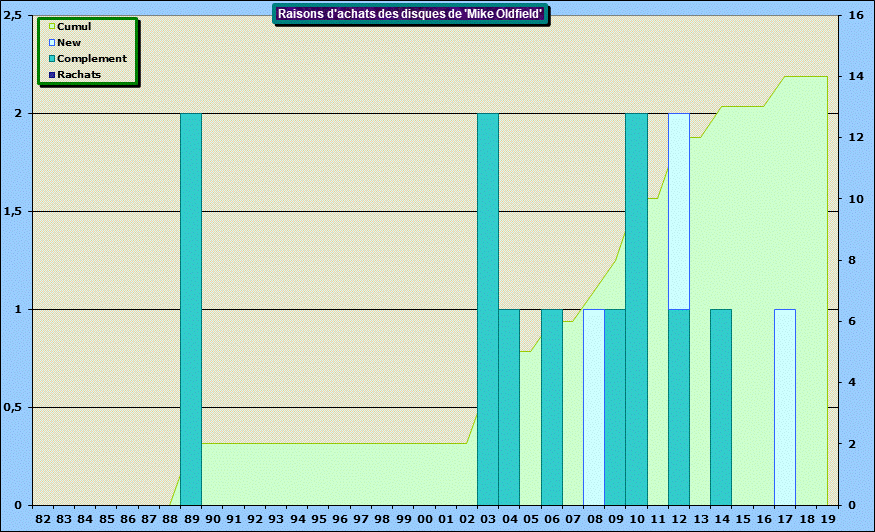875x532 pixels.
Task: Click the 2,5 label on left axis
Action: pos(14,16)
